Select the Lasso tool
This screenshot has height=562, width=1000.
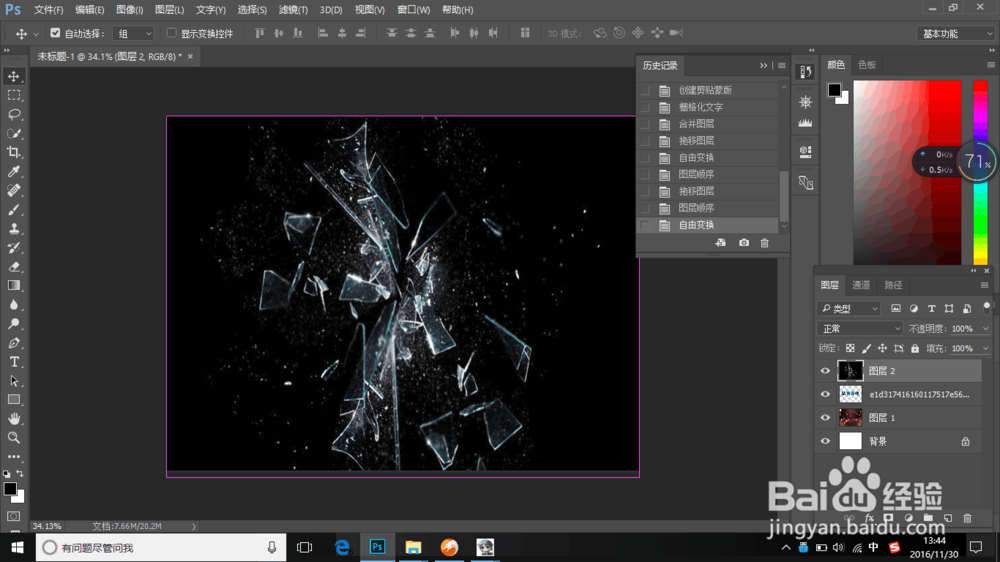14,114
